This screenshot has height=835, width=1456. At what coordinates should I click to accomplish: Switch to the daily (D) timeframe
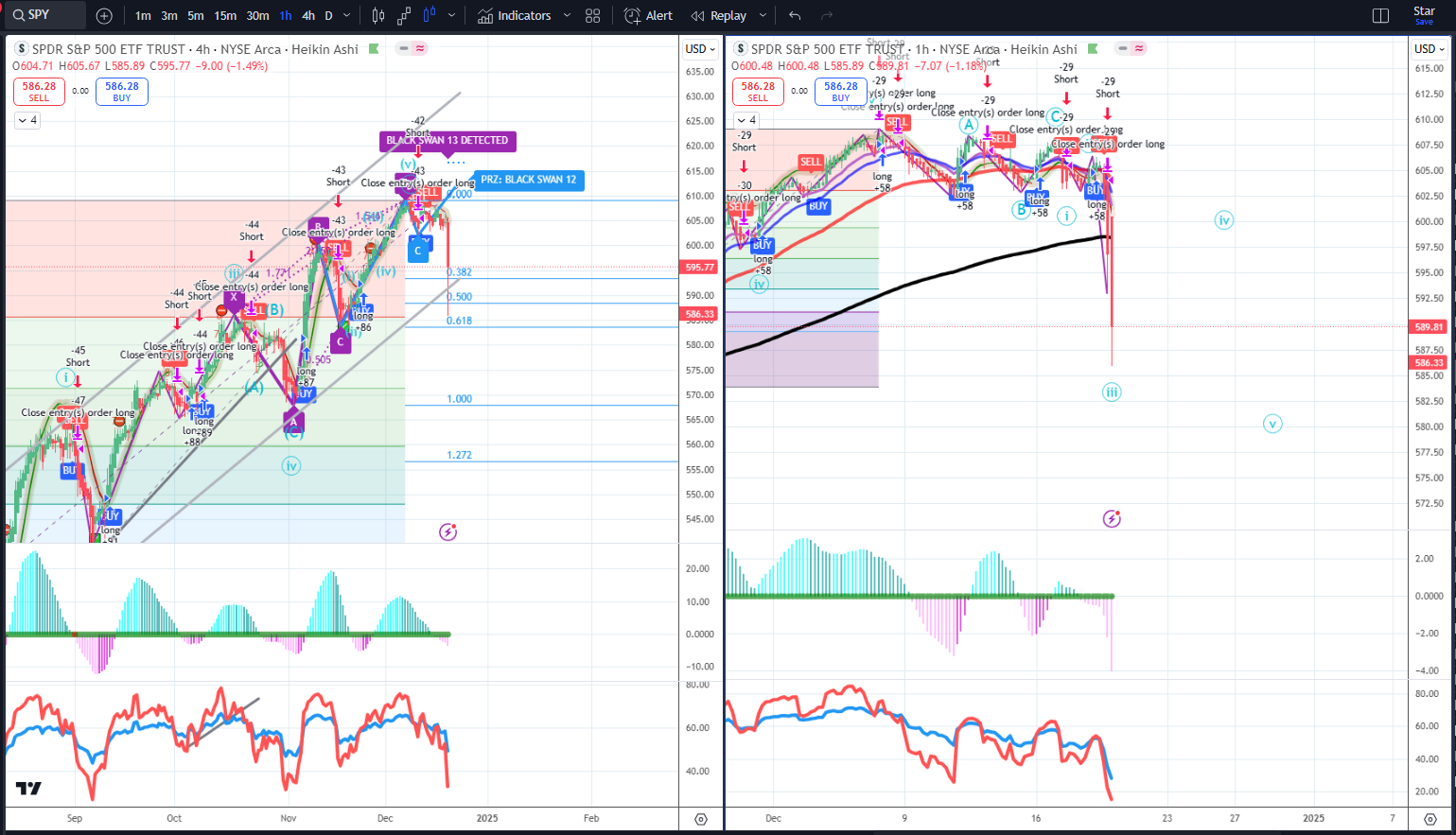tap(328, 15)
